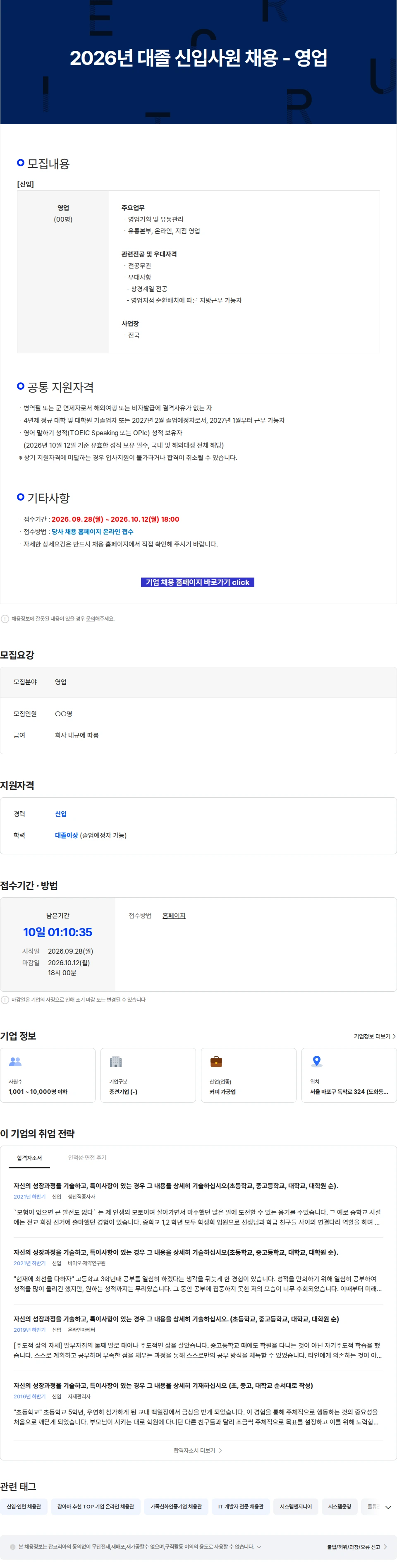
Task: Click the 대졸이상 education requirement text
Action: tap(66, 835)
